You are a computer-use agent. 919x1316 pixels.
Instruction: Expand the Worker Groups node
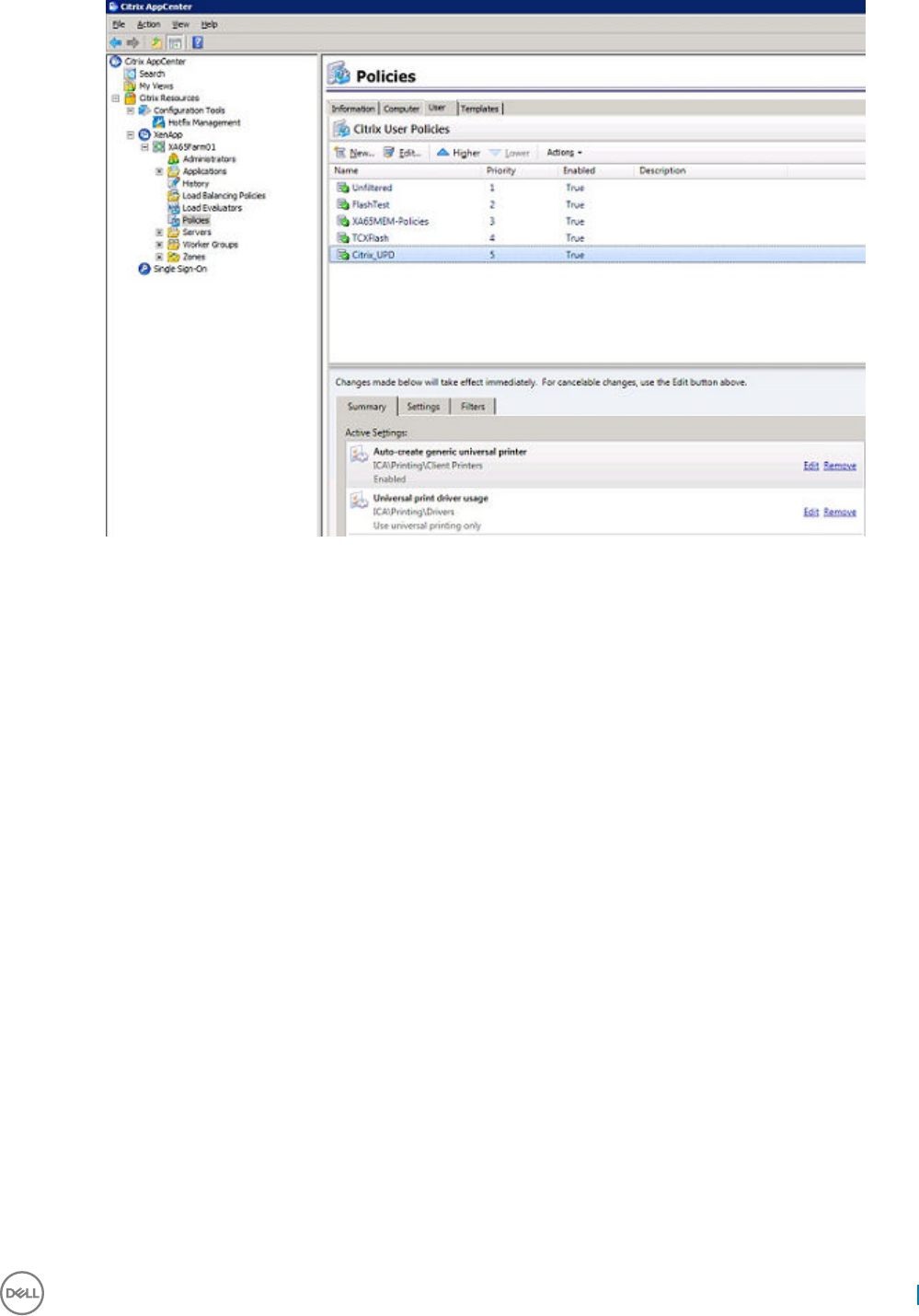159,245
